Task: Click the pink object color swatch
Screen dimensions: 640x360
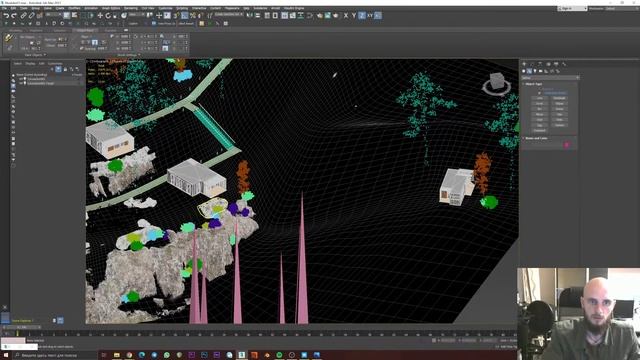Action: (566, 145)
